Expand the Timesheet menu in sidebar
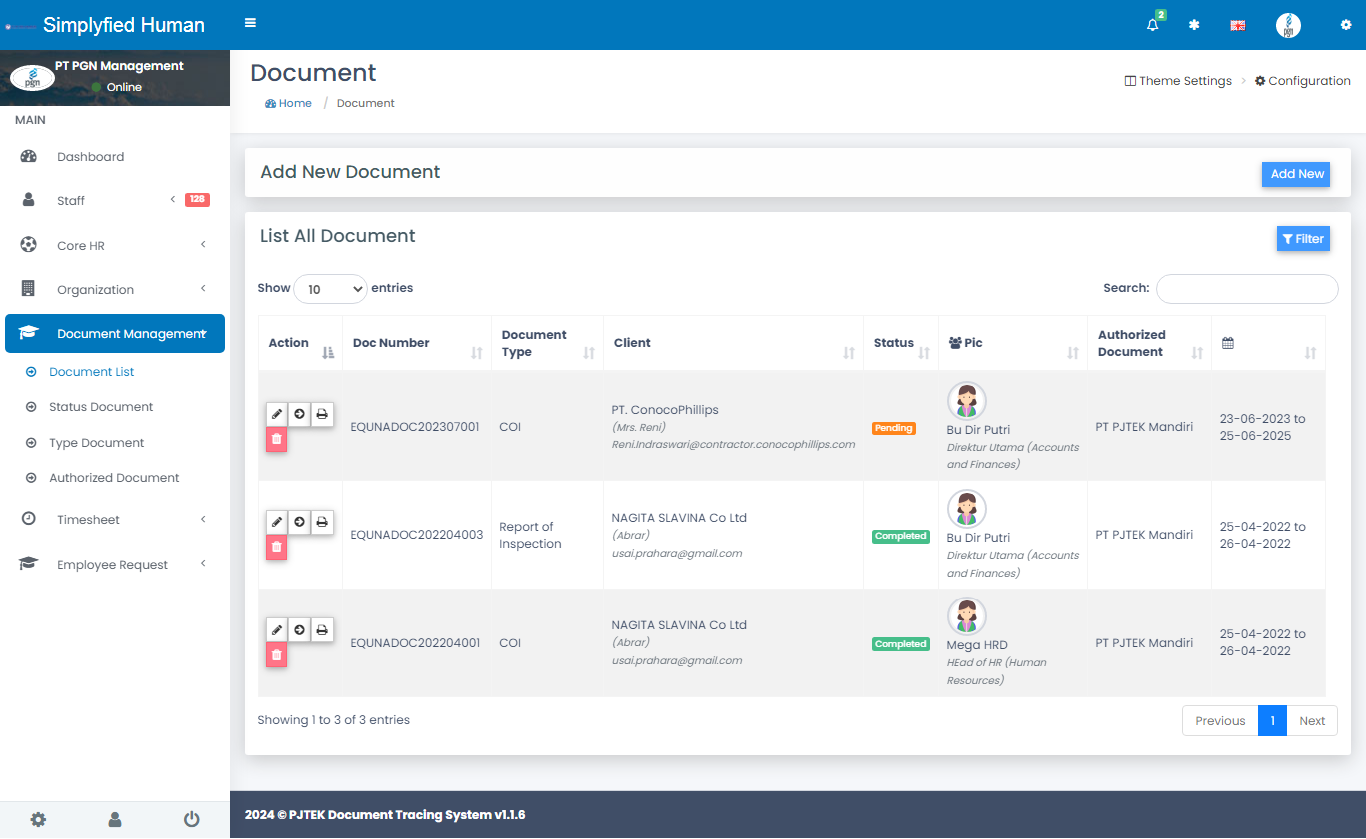Viewport: 1366px width, 839px height. (115, 520)
